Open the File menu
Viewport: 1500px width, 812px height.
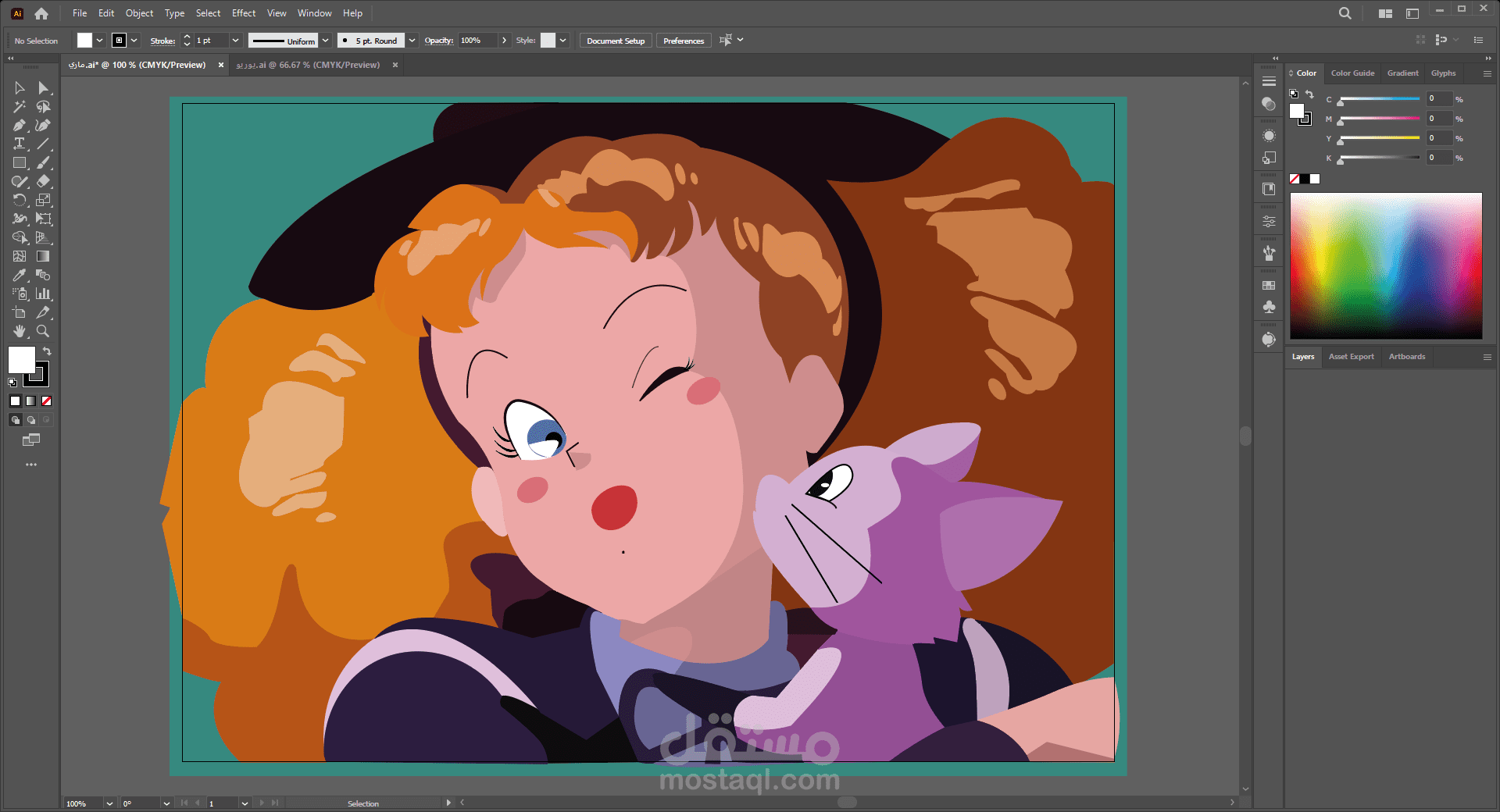80,13
